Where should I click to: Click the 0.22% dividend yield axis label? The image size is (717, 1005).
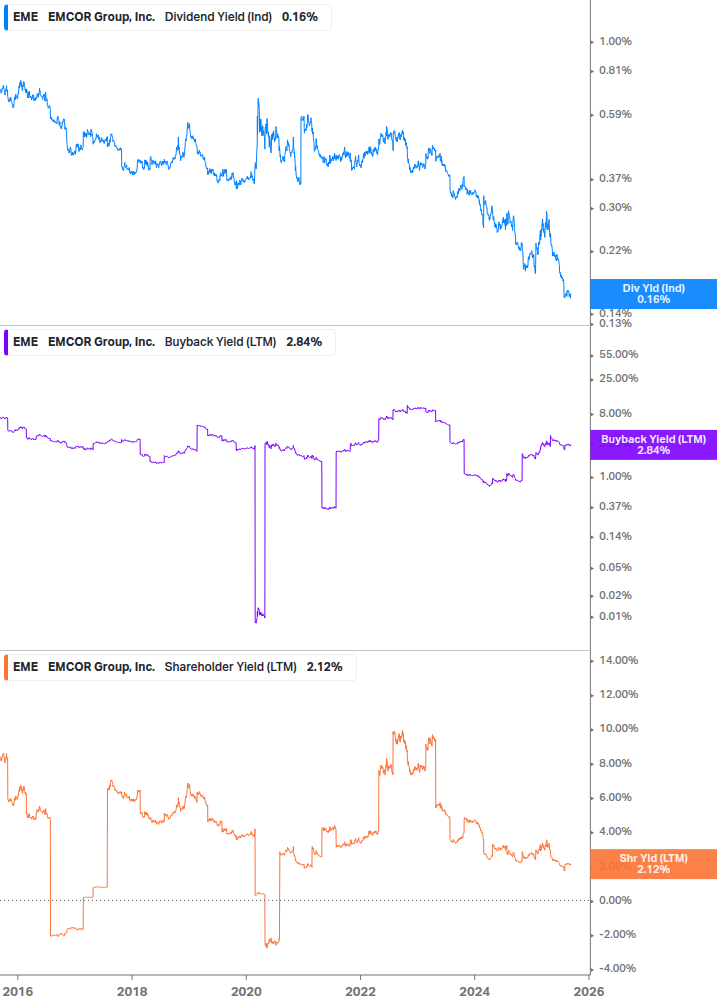[x=615, y=251]
